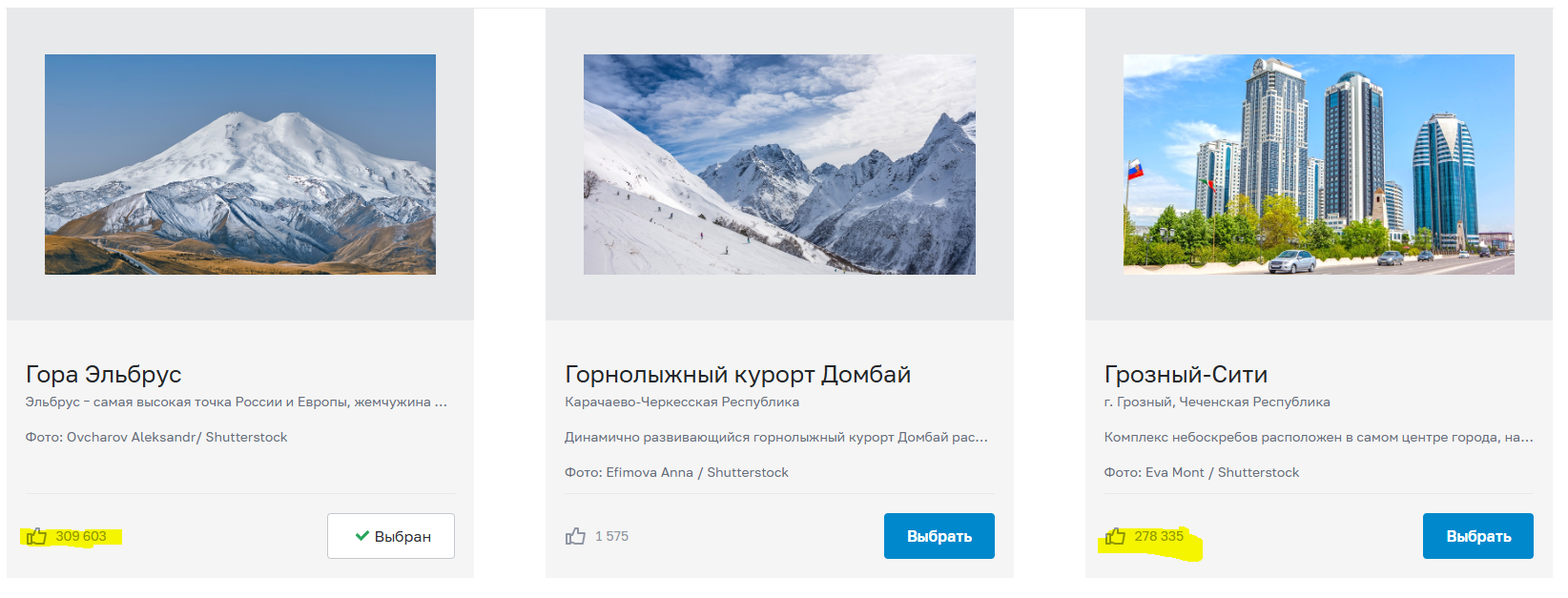Click thumbs-up icon on Гора Эльбрус card
1568x598 pixels.
[37, 536]
